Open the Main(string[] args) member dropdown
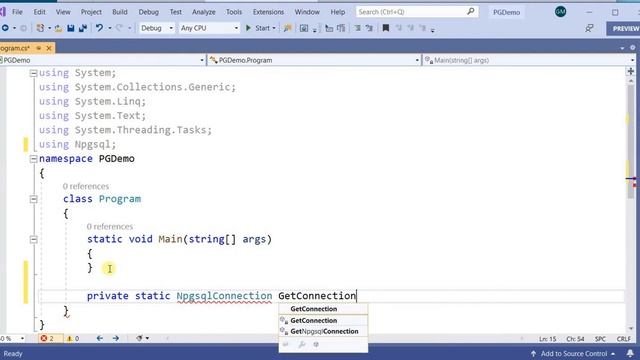 tap(529, 60)
